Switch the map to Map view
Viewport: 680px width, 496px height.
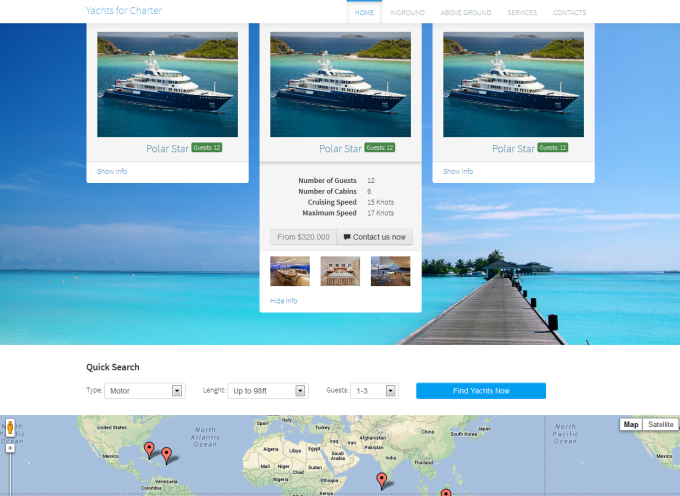[631, 424]
